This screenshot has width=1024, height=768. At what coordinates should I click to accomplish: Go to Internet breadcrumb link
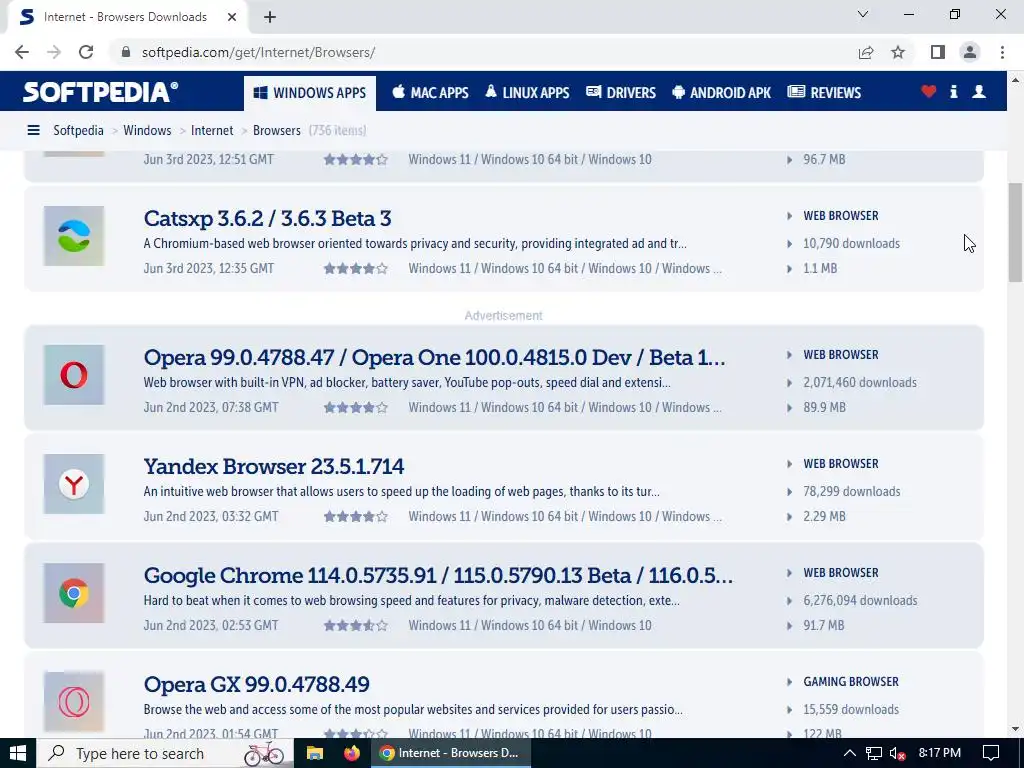[x=212, y=131]
